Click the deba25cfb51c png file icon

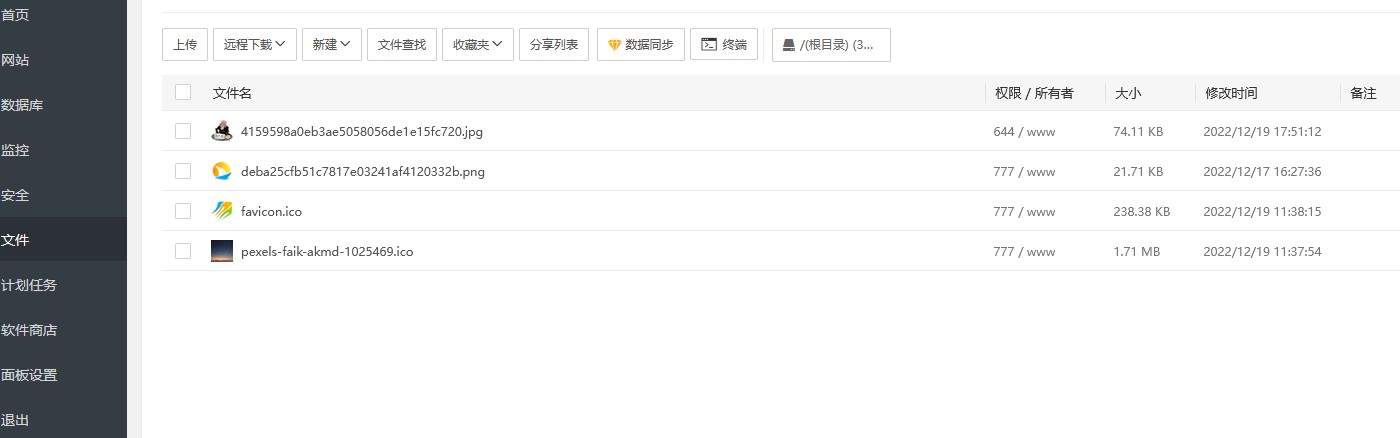coord(222,171)
